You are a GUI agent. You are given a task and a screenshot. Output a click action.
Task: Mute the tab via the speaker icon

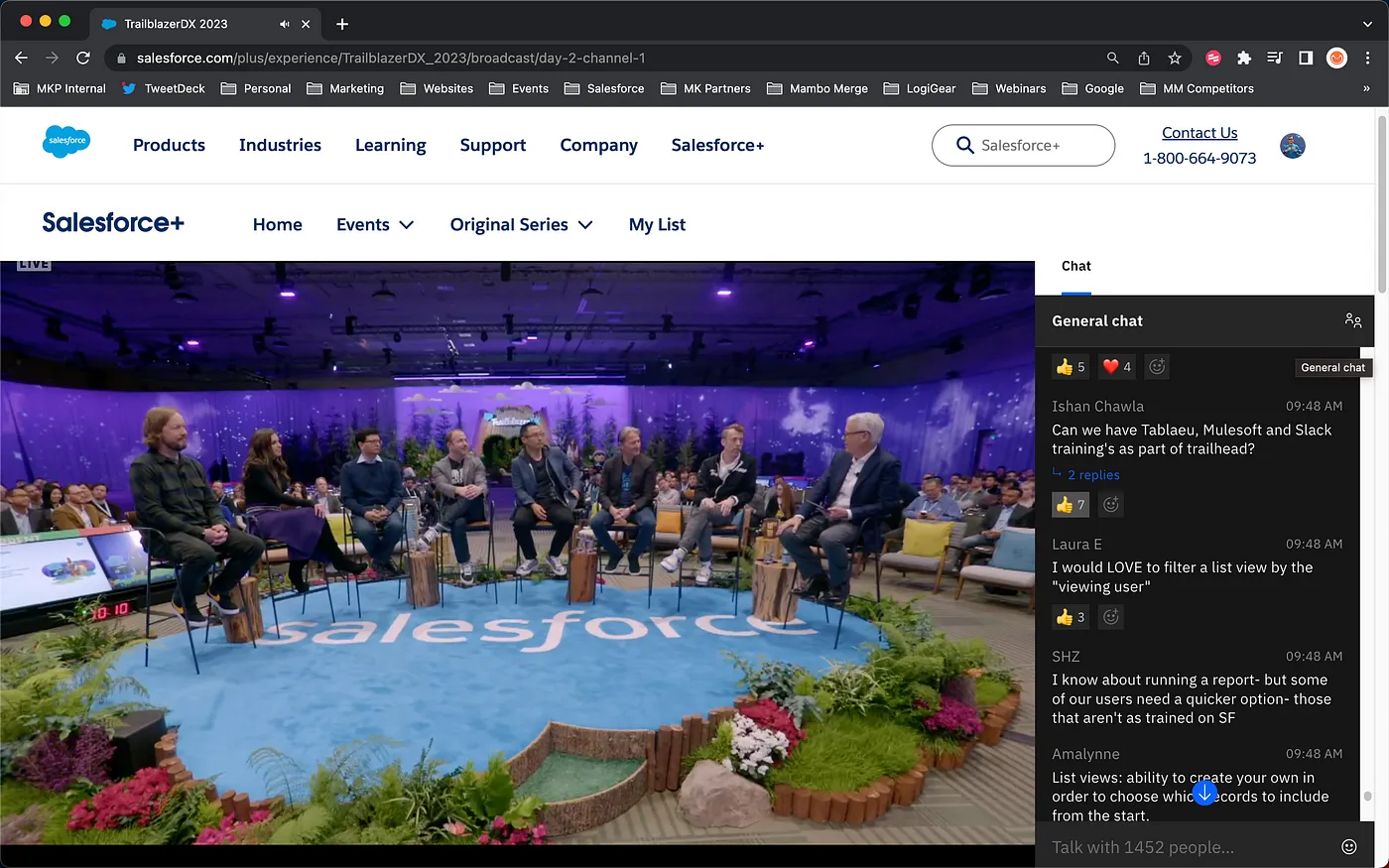[285, 24]
